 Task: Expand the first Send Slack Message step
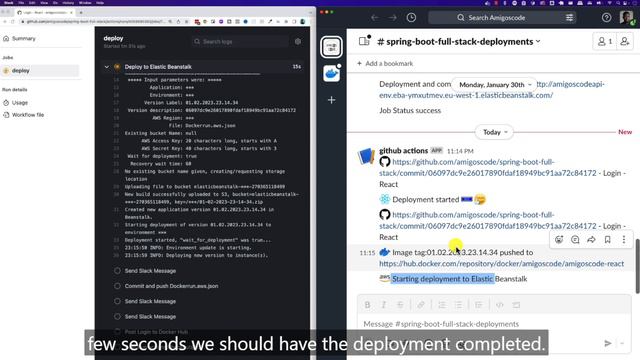(150, 271)
